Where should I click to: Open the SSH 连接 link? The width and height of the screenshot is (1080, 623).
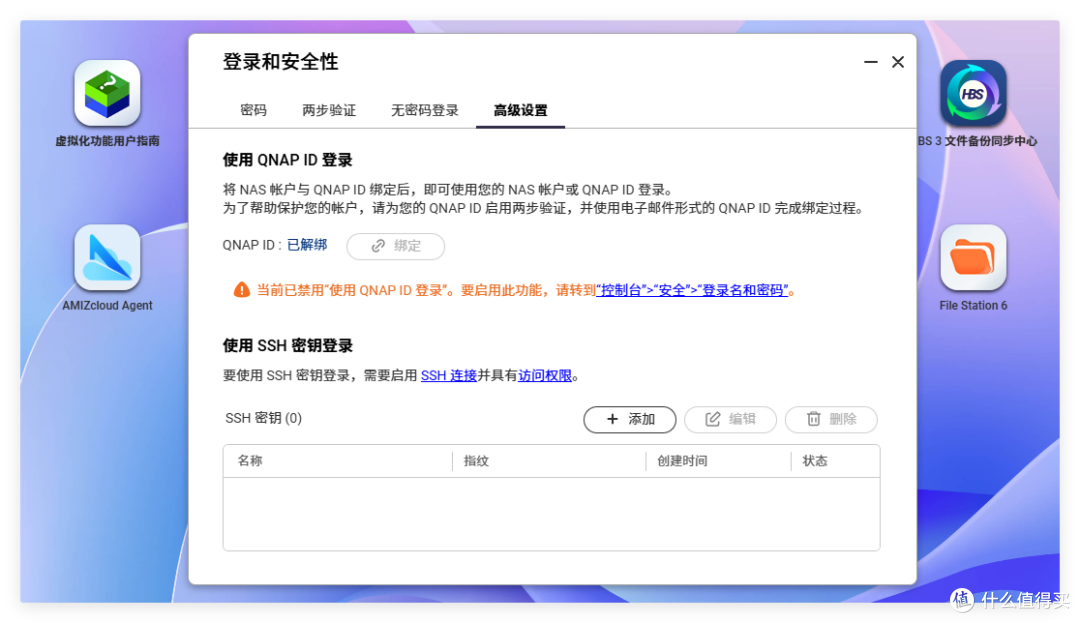point(448,376)
